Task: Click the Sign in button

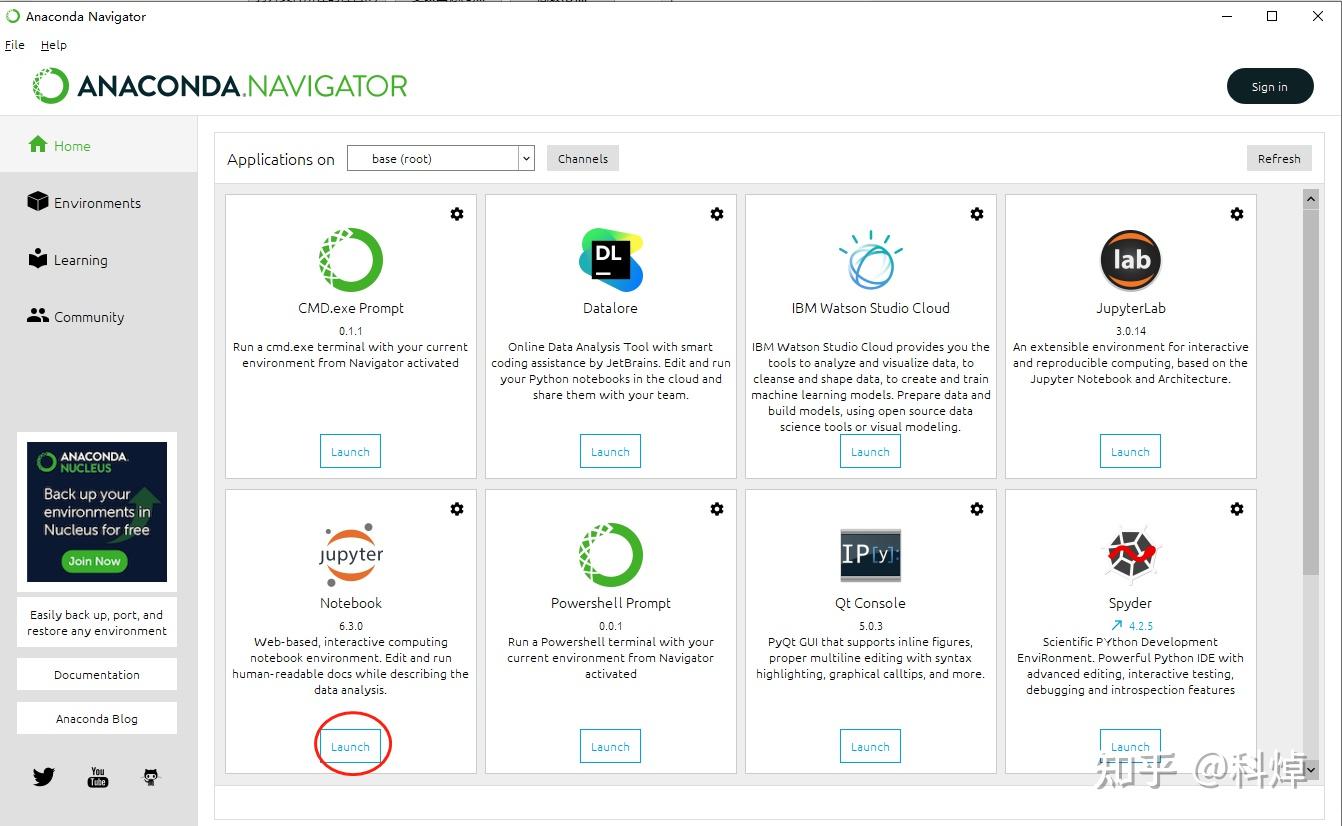Action: point(1270,87)
